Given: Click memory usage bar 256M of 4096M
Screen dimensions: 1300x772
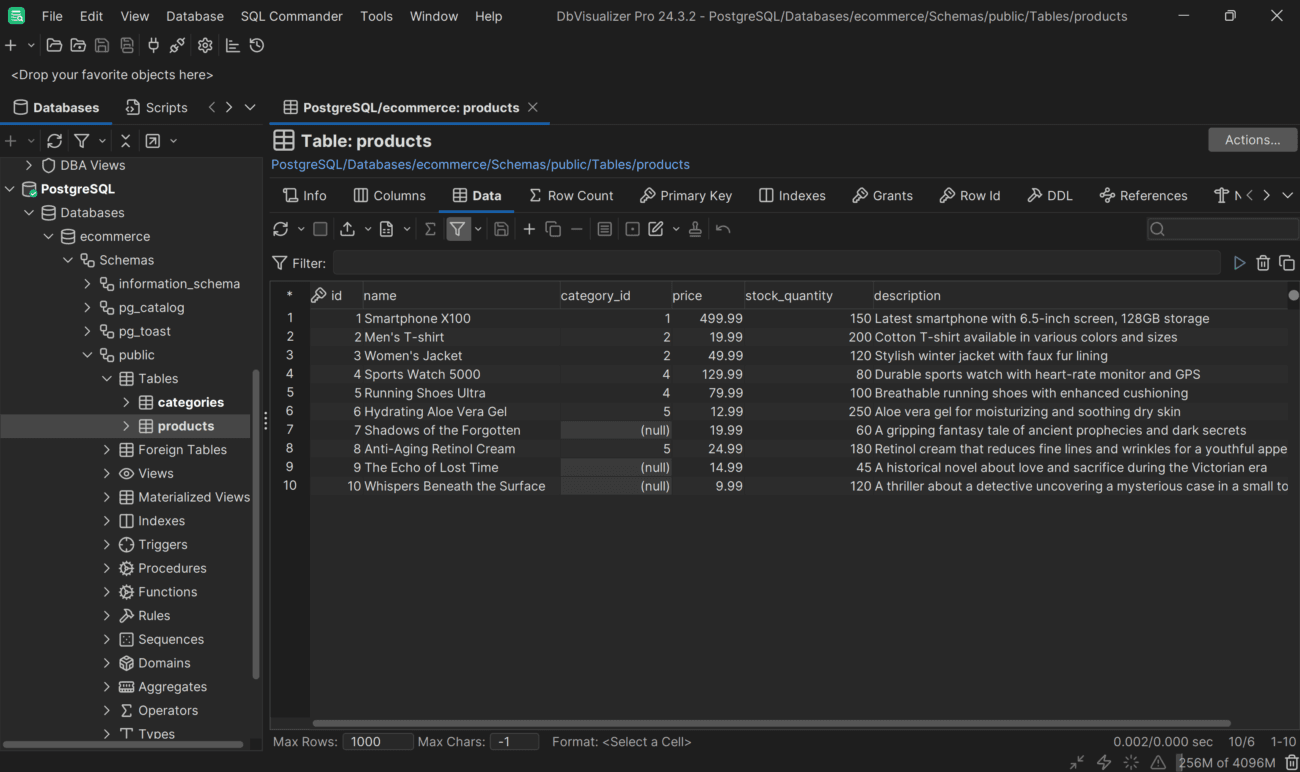Looking at the screenshot, I should (1227, 763).
